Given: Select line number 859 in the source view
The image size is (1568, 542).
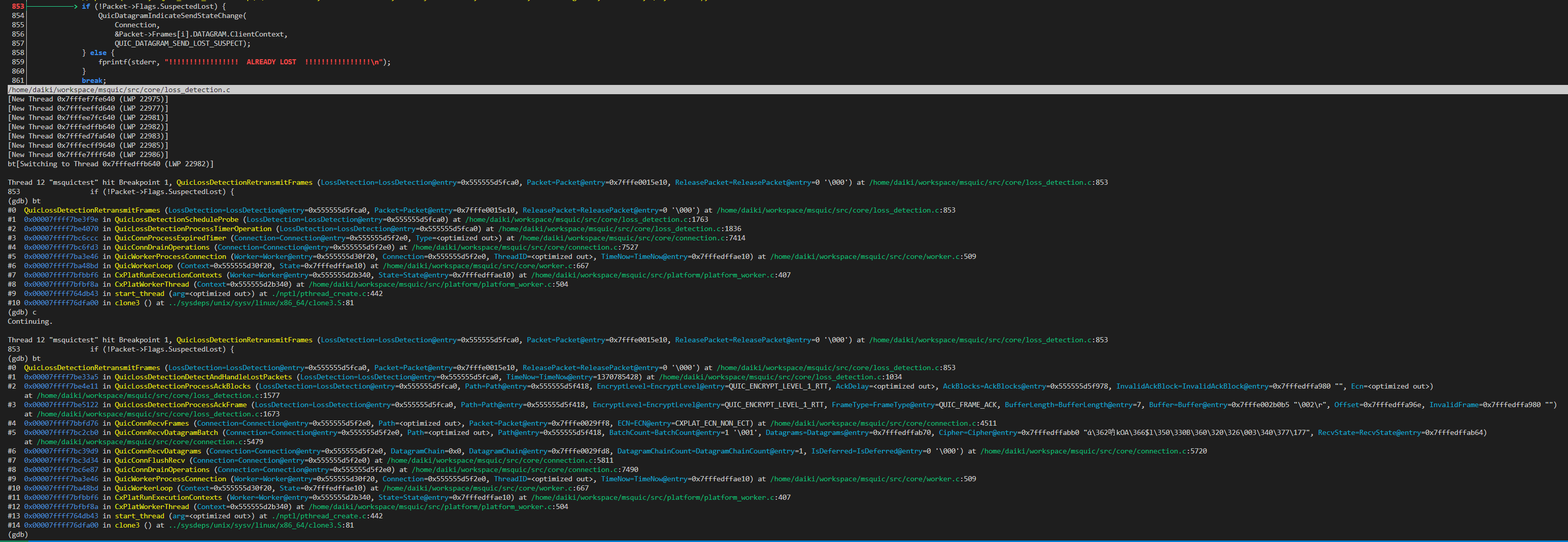Looking at the screenshot, I should 18,61.
